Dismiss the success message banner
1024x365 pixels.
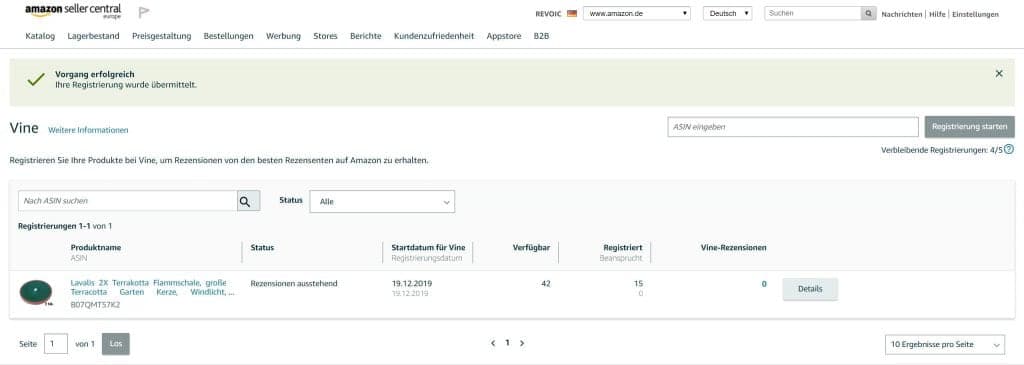(999, 74)
